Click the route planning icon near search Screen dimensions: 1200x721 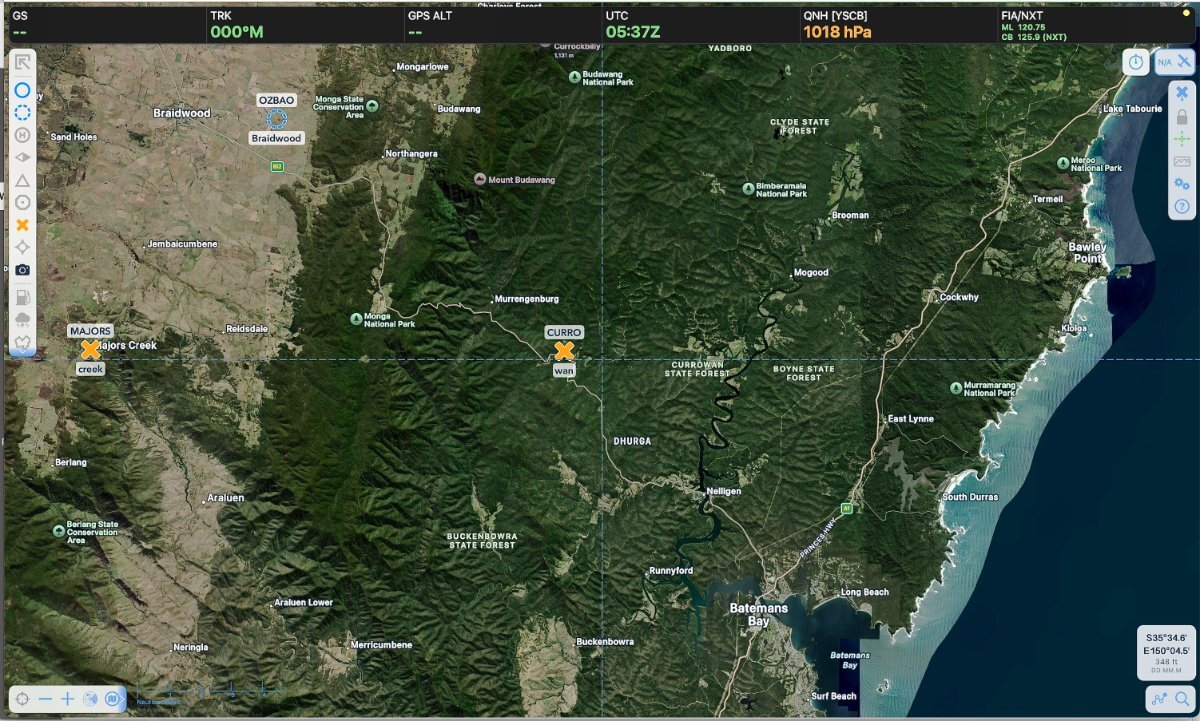[x=1160, y=698]
